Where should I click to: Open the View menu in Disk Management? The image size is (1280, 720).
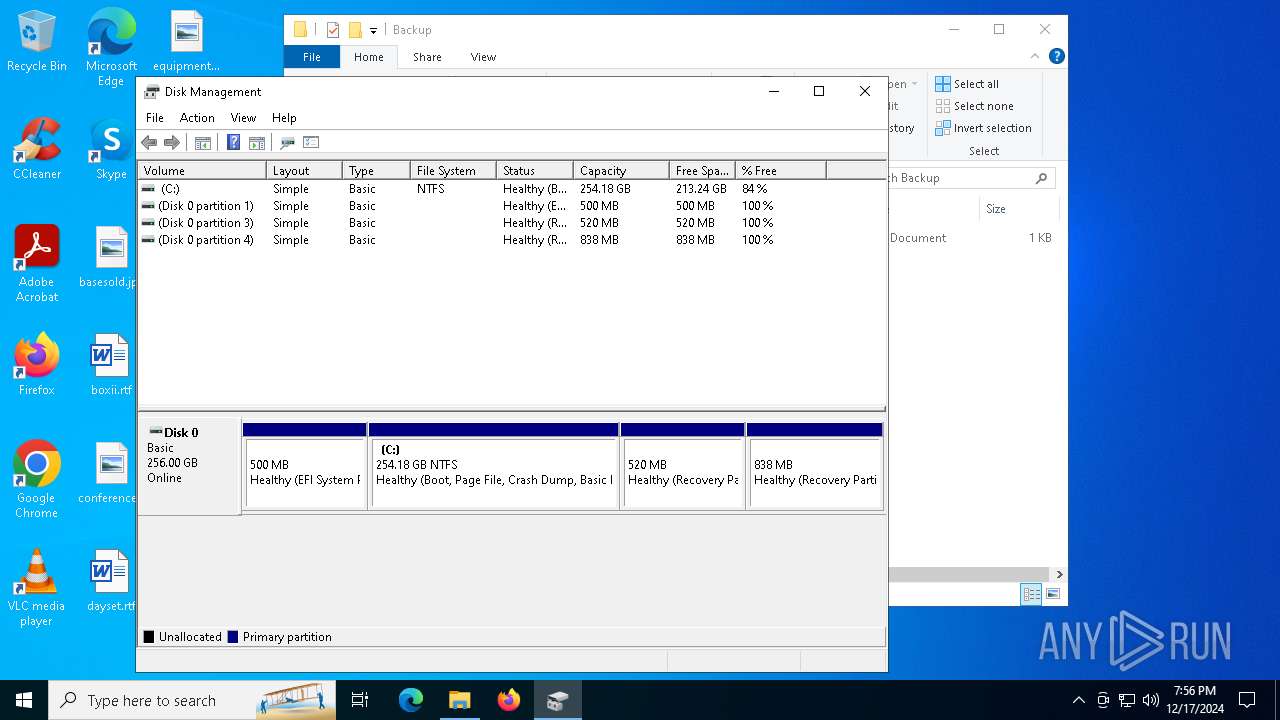pyautogui.click(x=243, y=117)
